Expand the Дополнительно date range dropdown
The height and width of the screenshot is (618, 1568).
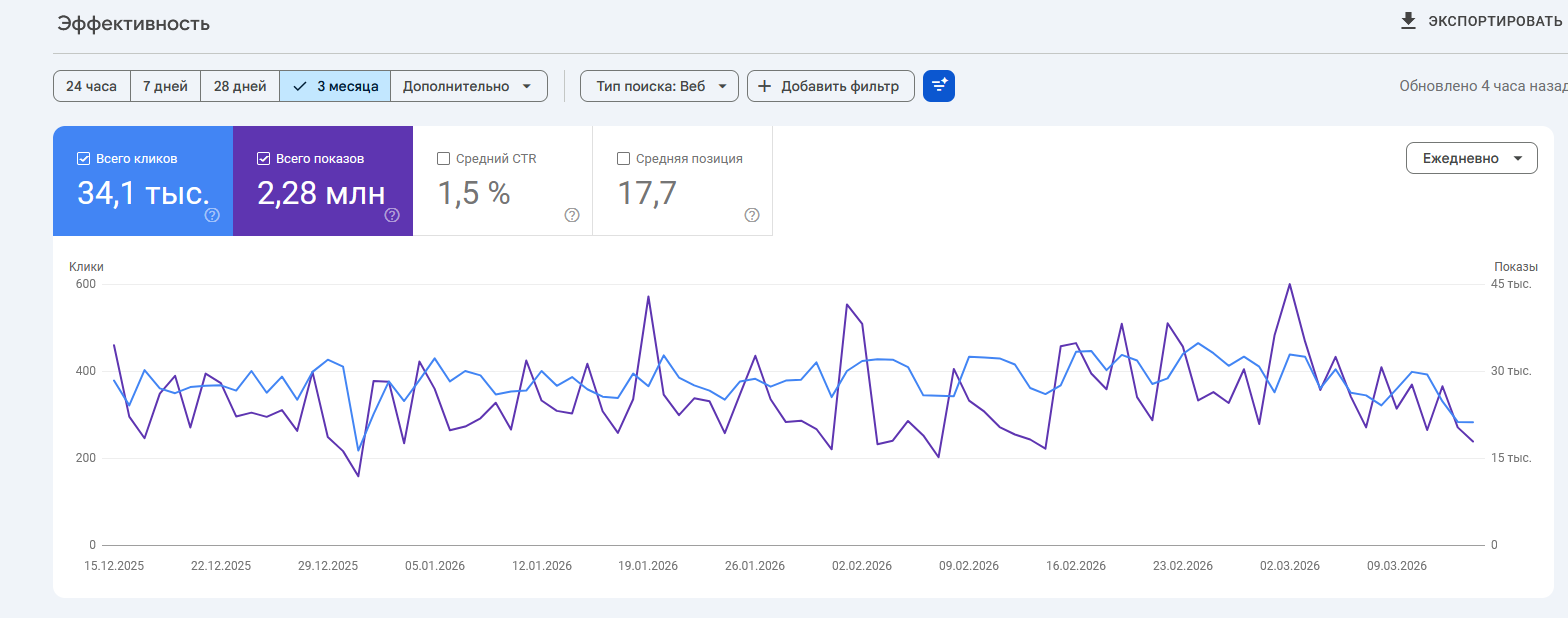[x=468, y=86]
